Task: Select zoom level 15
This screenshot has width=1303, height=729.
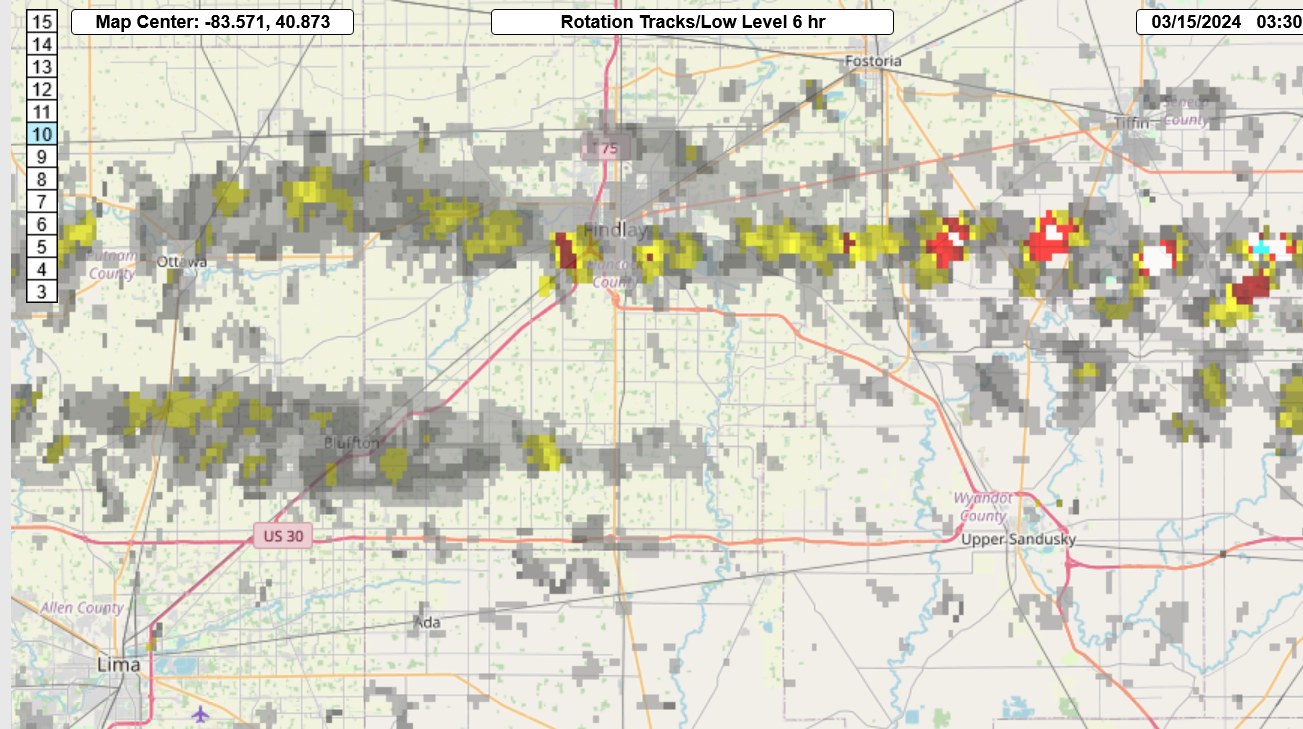Action: tap(42, 21)
